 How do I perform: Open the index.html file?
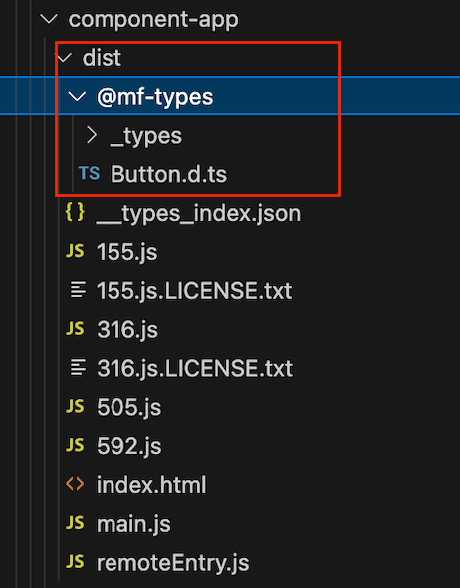[151, 485]
